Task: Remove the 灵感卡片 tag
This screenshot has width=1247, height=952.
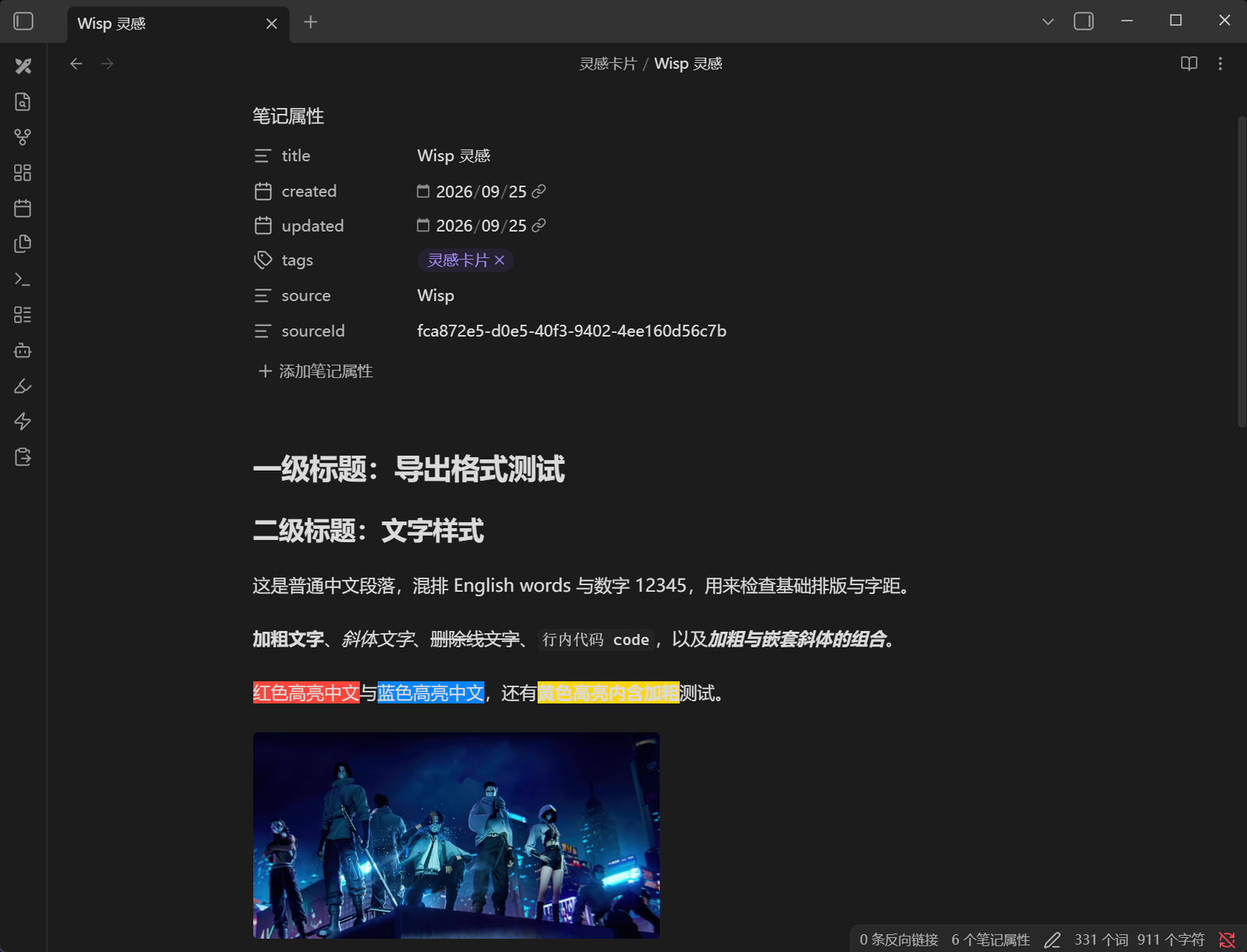Action: click(500, 260)
